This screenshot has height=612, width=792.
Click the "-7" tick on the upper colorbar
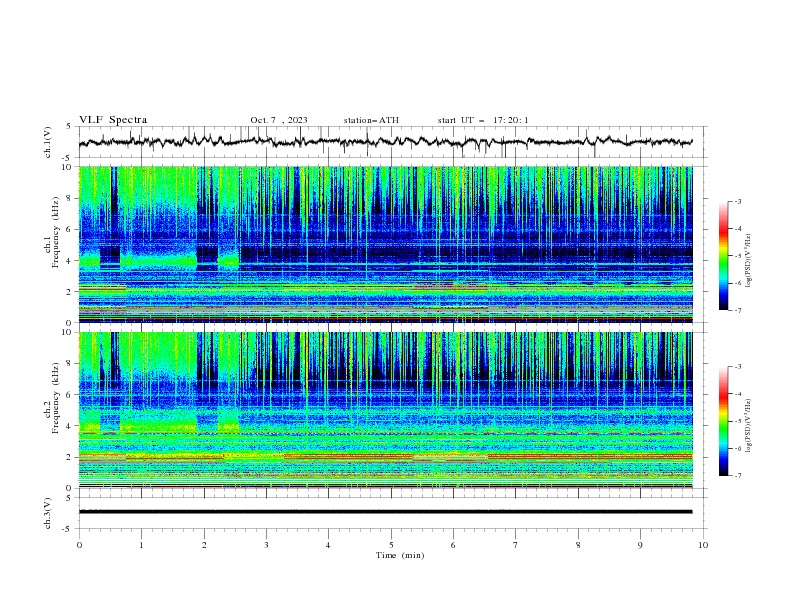737,310
